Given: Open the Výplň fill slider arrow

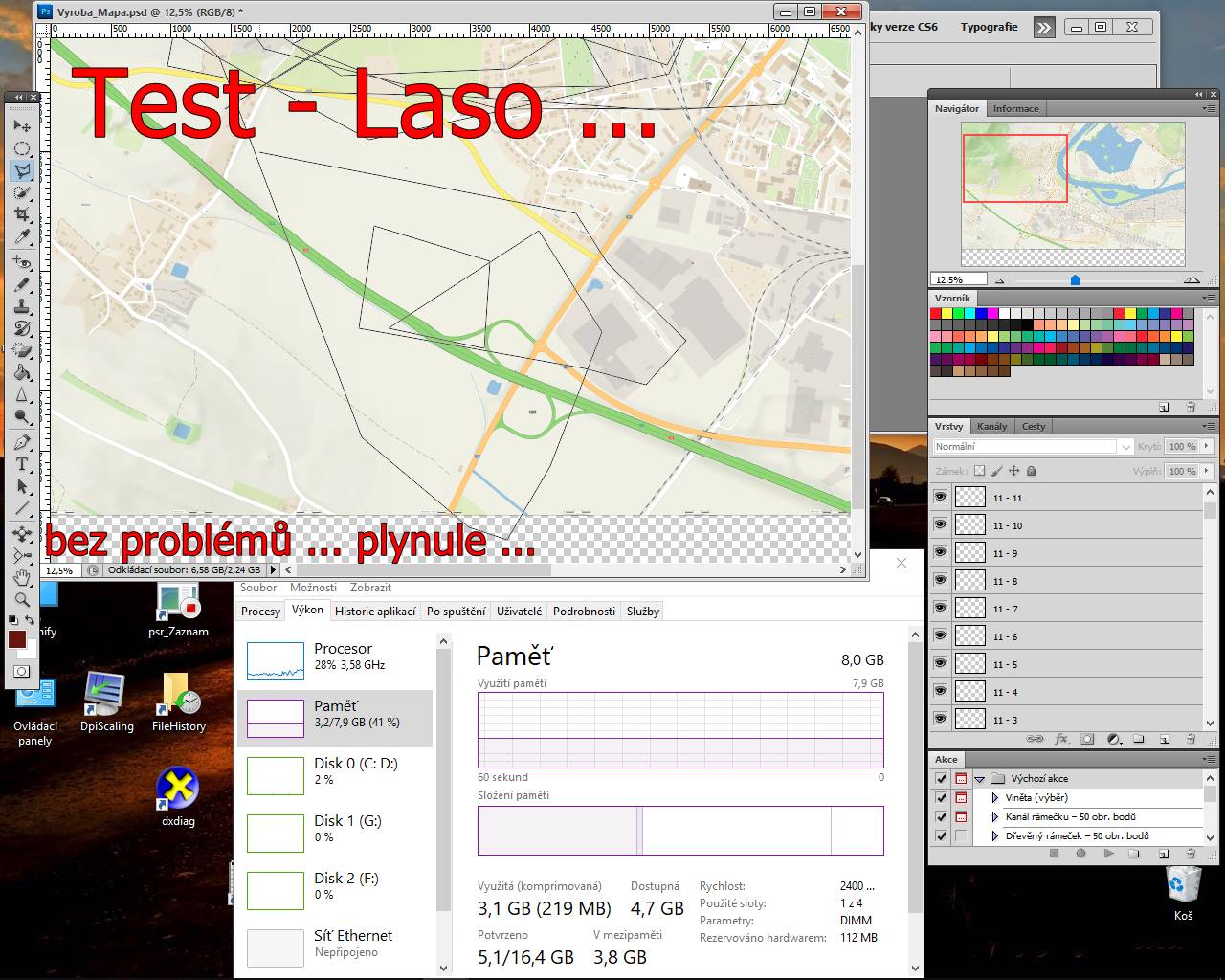Looking at the screenshot, I should pyautogui.click(x=1207, y=471).
